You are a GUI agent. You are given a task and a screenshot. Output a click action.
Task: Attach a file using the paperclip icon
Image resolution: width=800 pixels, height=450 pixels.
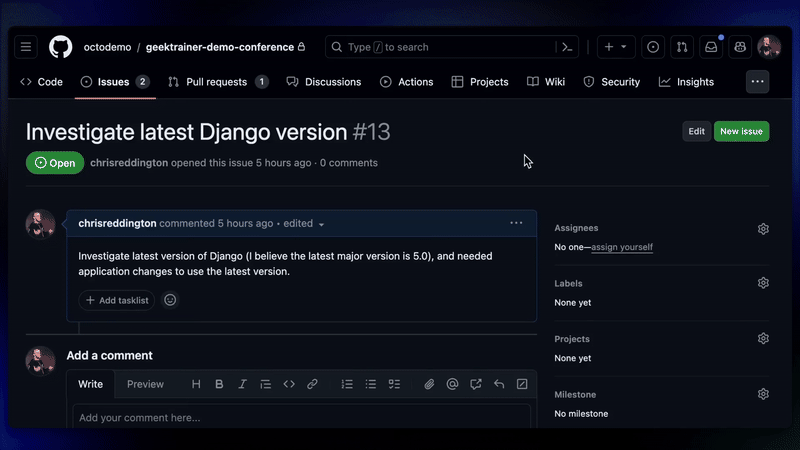coord(429,384)
